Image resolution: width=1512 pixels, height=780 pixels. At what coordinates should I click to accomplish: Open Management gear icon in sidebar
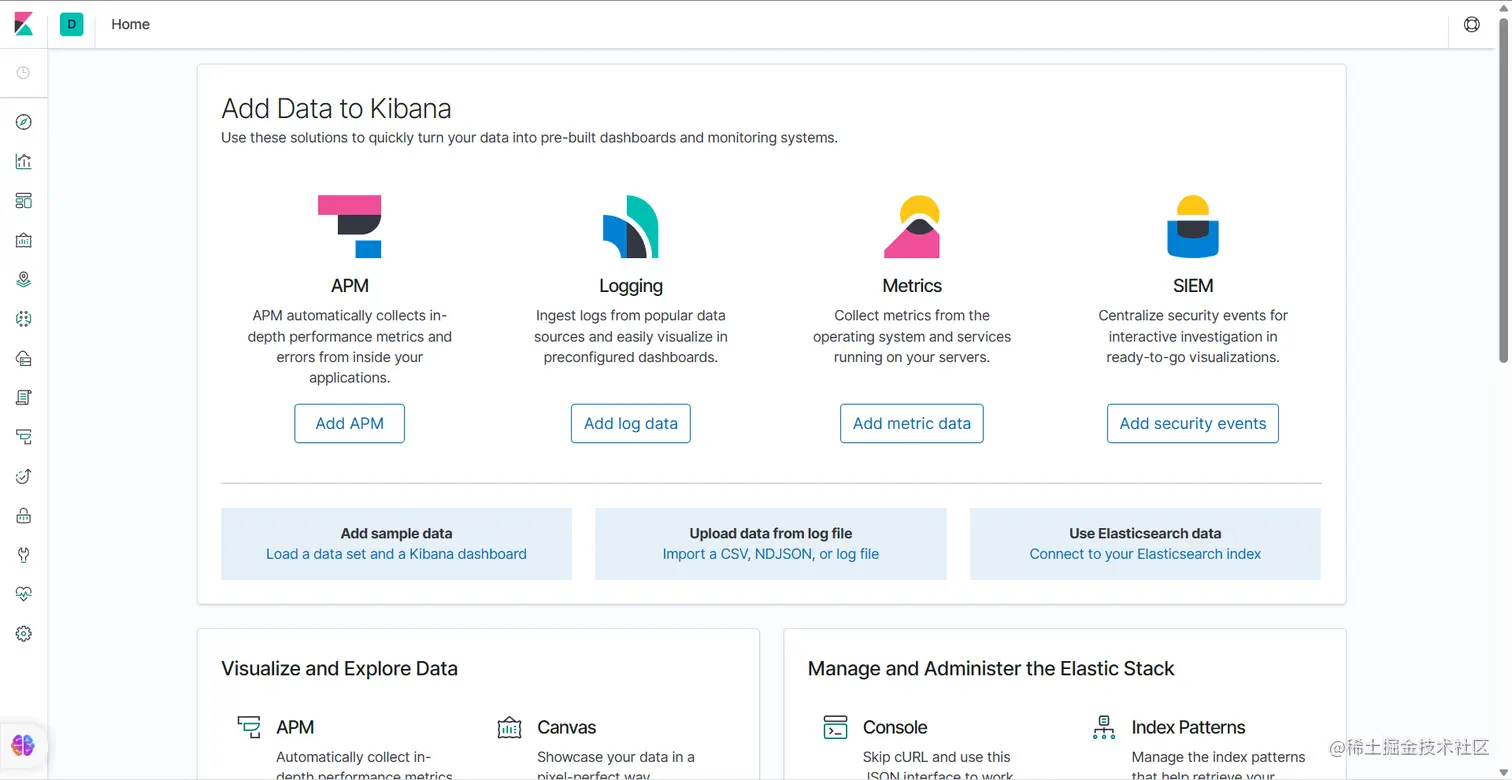pos(24,634)
